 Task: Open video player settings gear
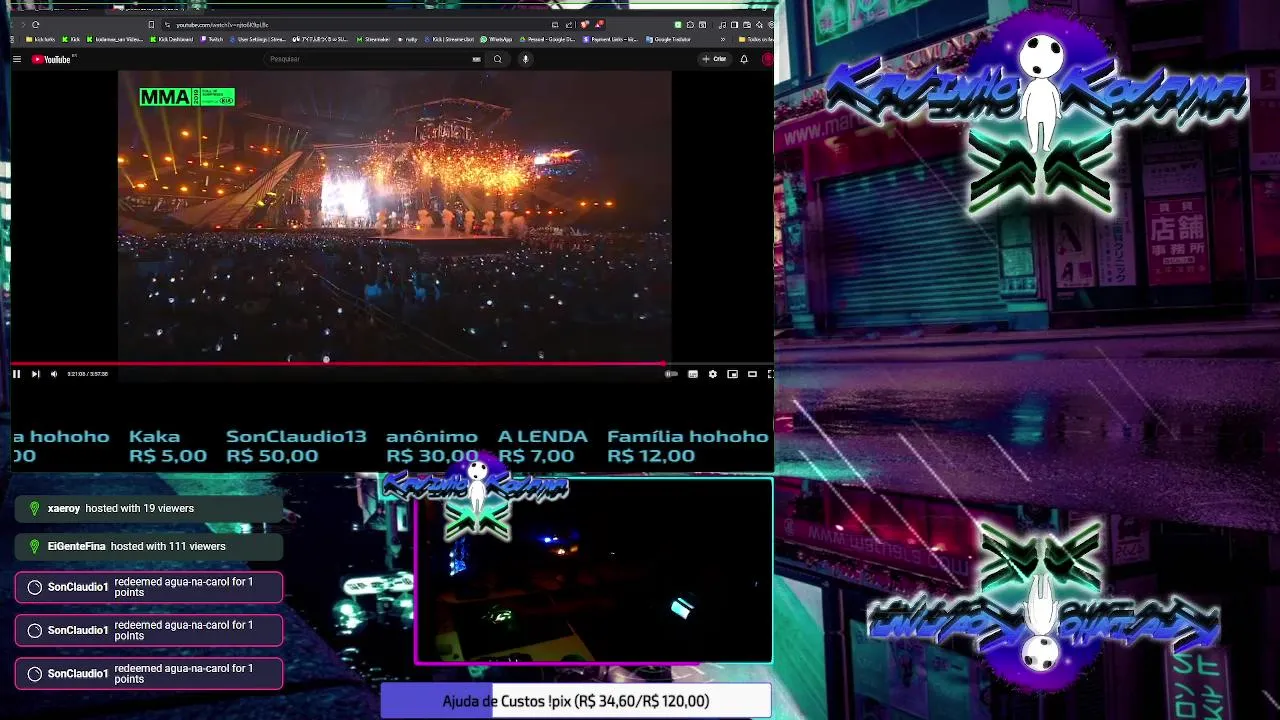coord(713,374)
